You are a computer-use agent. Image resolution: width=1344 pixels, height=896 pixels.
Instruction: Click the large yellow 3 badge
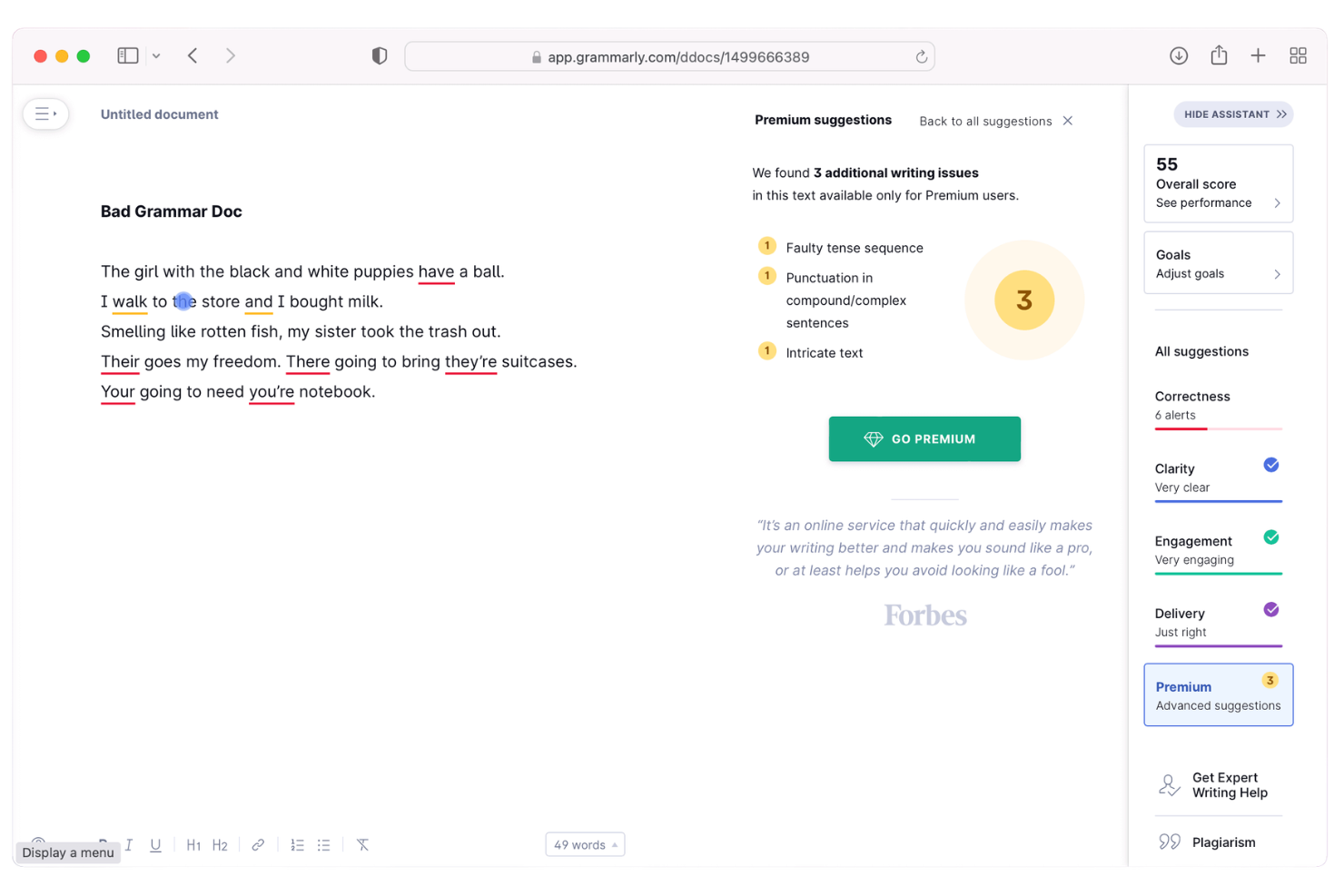point(1024,300)
